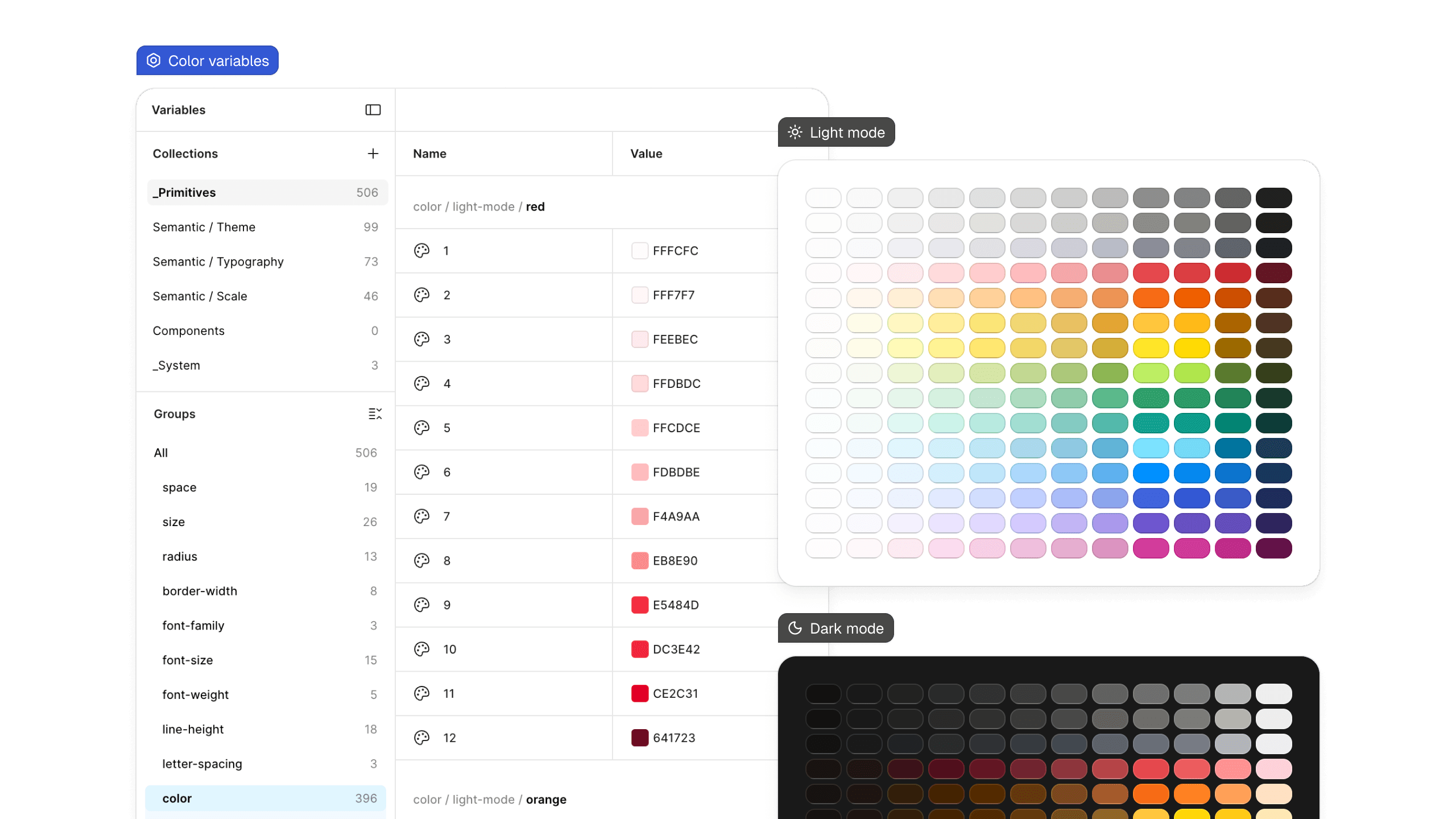Click the Dark mode label
Image resolution: width=1456 pixels, height=819 pixels.
click(x=835, y=628)
